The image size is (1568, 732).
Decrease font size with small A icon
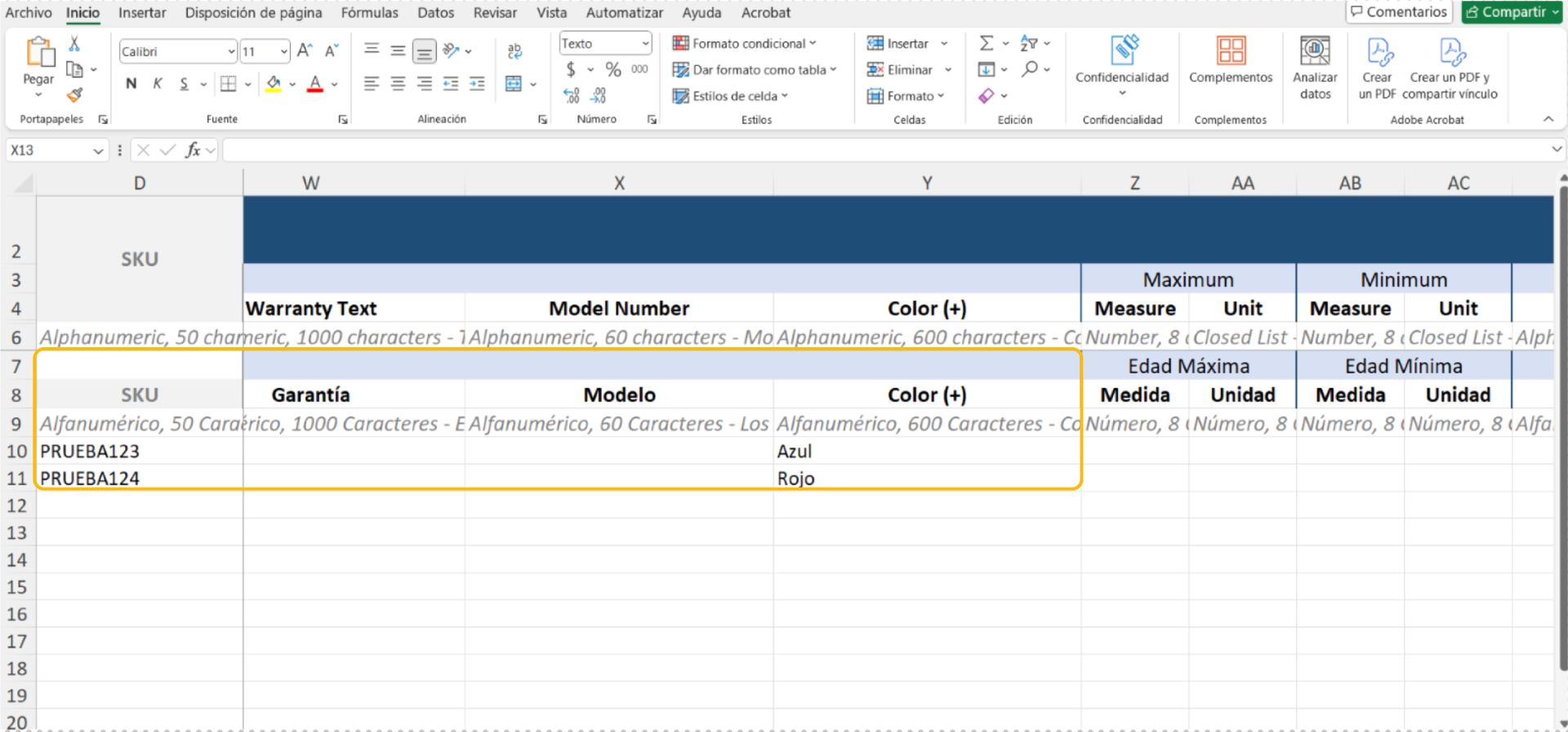pyautogui.click(x=331, y=51)
